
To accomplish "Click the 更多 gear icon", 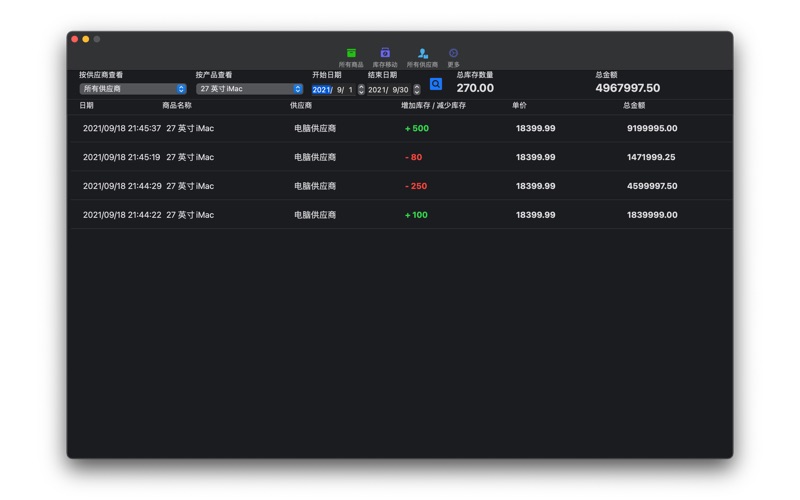I will [453, 54].
